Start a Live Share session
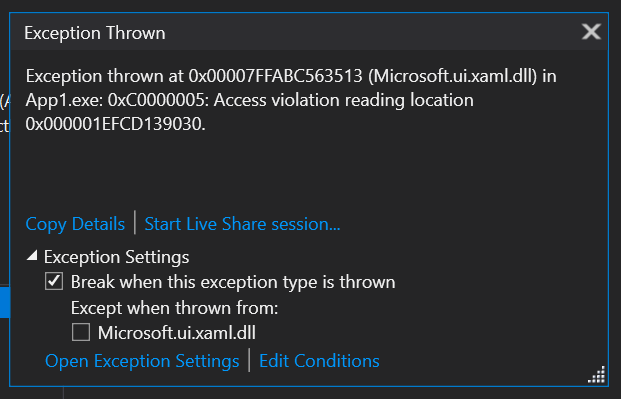This screenshot has height=399, width=621. (x=242, y=224)
